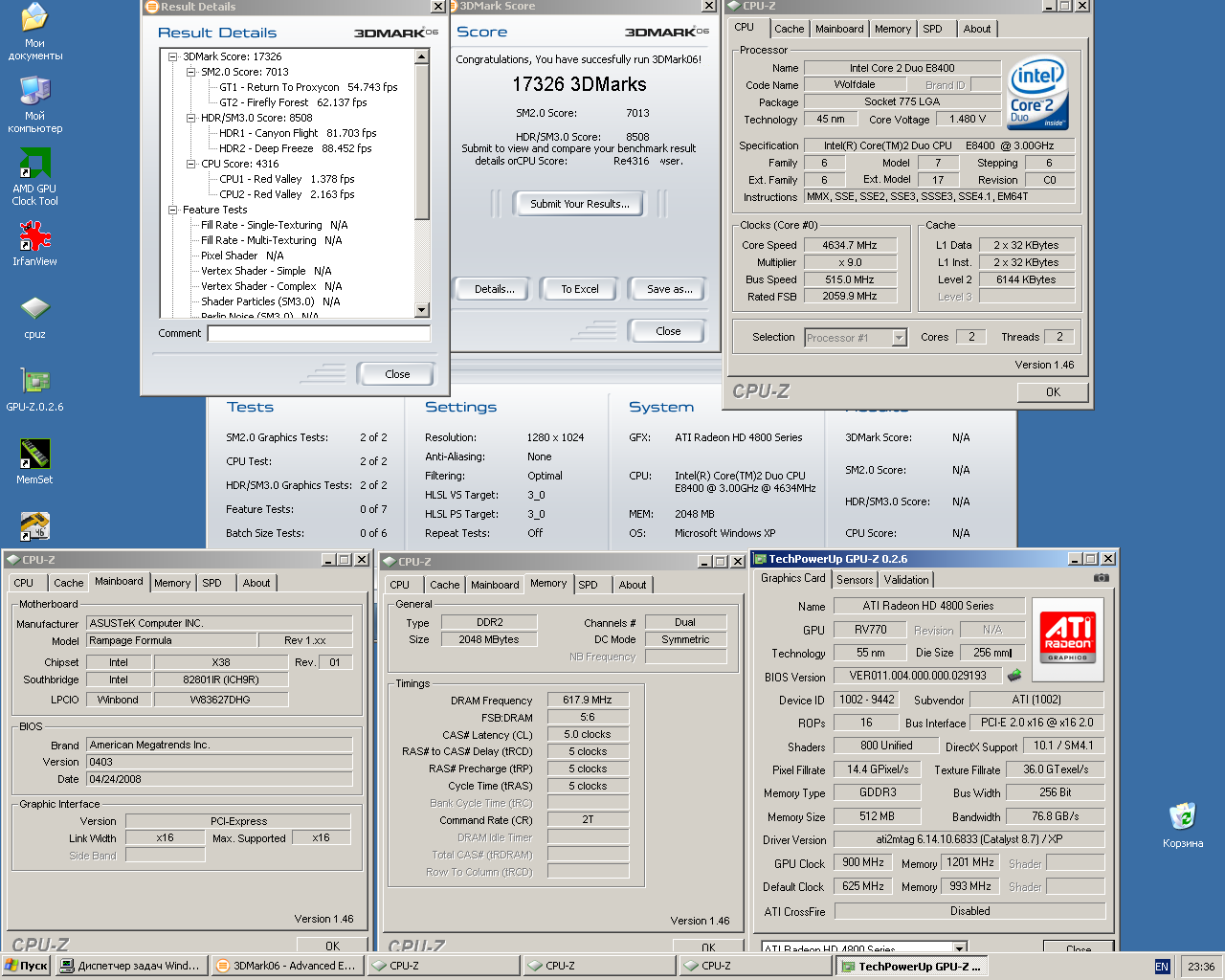Viewport: 1225px width, 980px height.
Task: Click Close button in Result Details window
Action: [x=397, y=374]
